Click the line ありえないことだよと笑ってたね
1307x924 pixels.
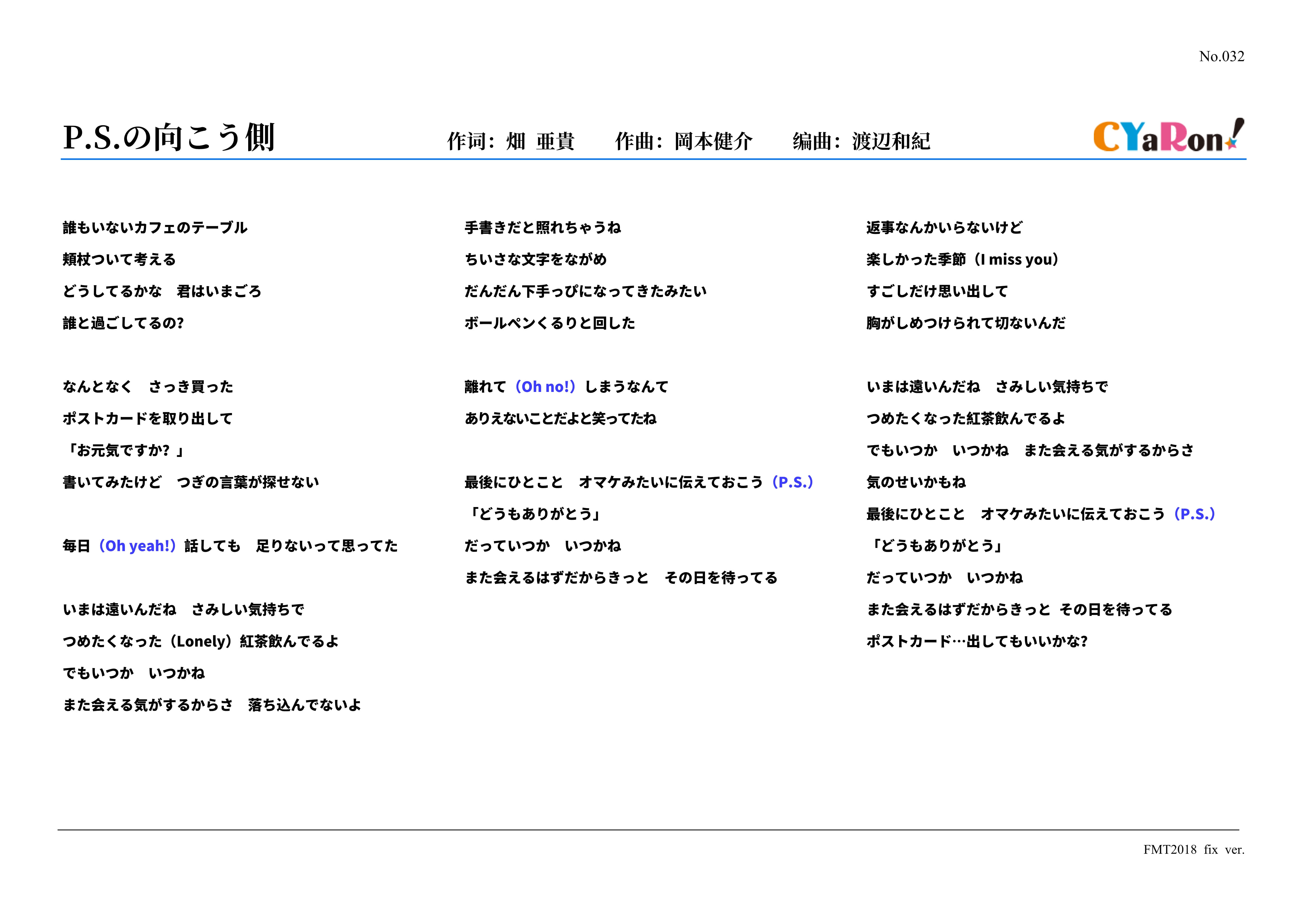pos(560,419)
